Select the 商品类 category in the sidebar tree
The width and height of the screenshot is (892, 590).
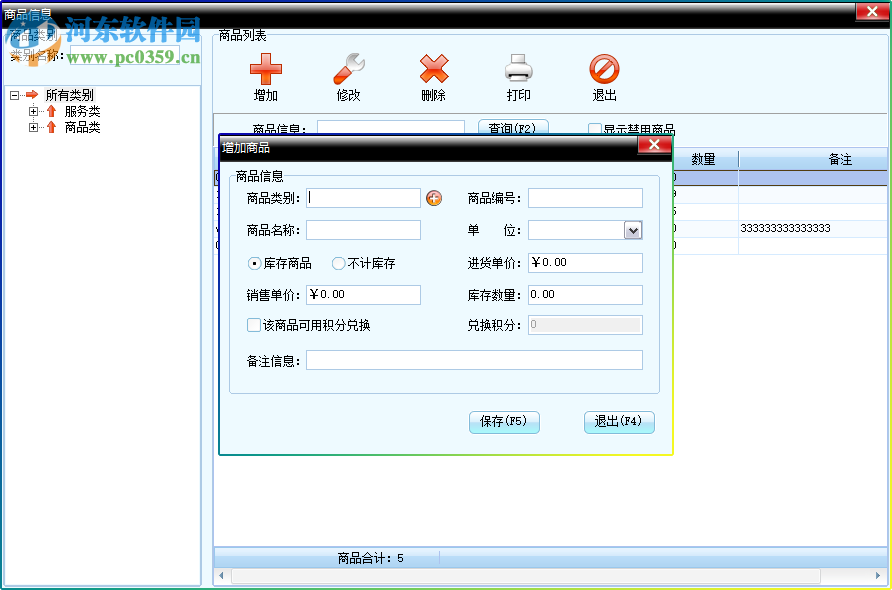point(84,127)
